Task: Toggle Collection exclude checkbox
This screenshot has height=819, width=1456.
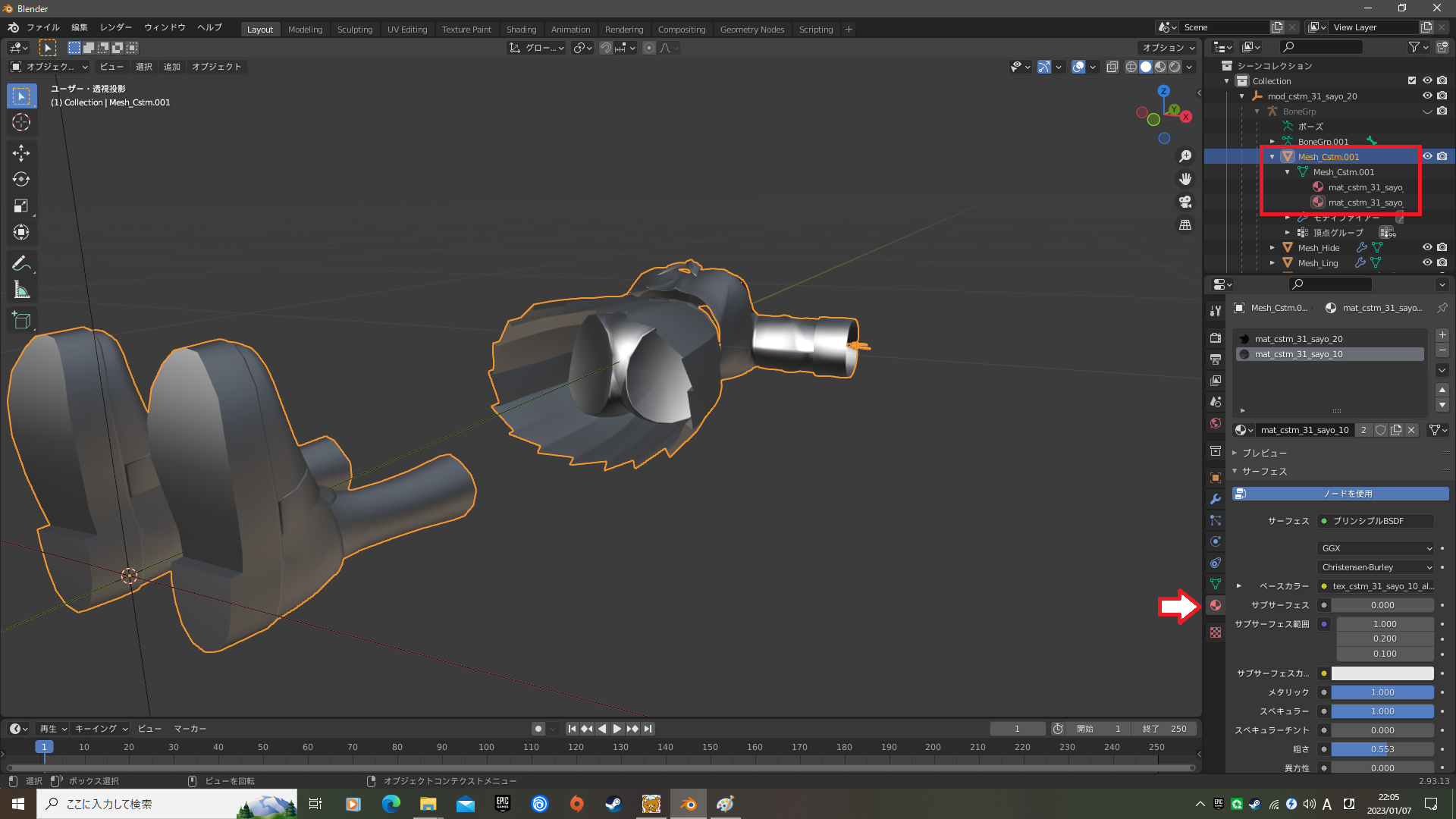Action: [x=1412, y=80]
